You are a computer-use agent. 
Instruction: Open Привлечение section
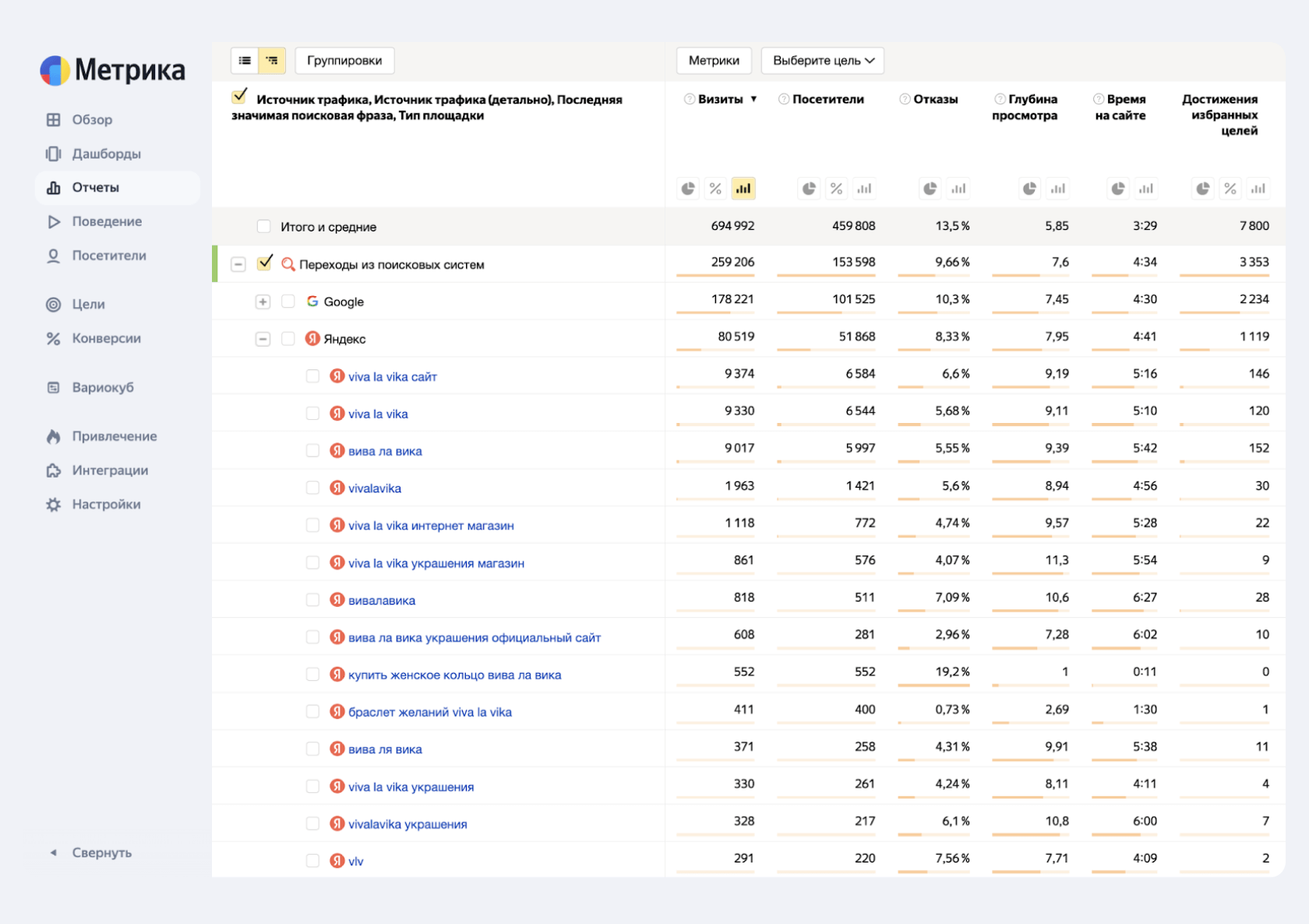click(101, 436)
